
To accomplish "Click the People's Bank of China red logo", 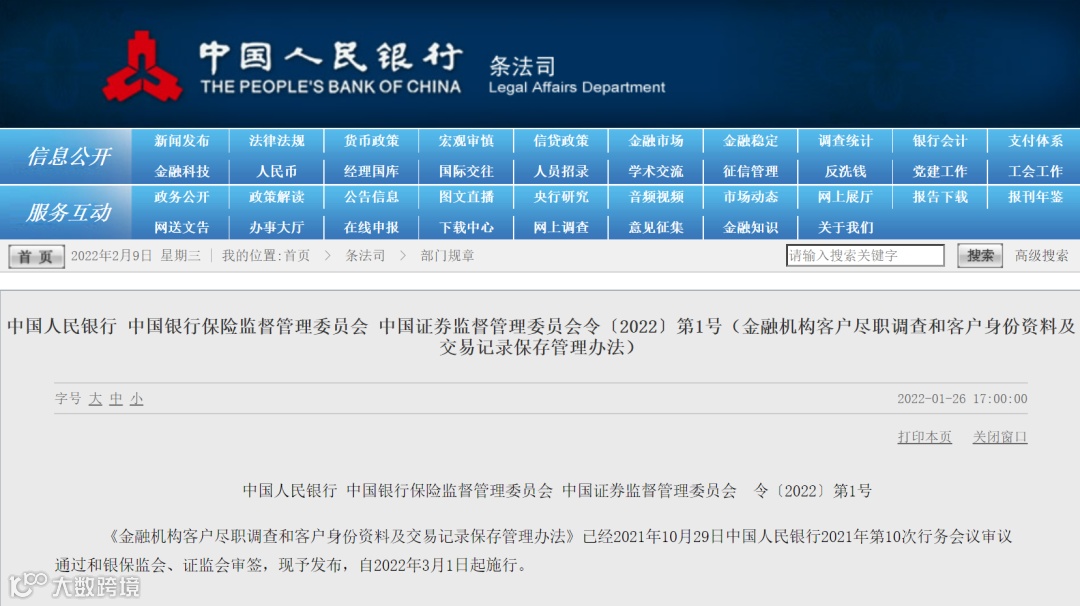I will (143, 66).
